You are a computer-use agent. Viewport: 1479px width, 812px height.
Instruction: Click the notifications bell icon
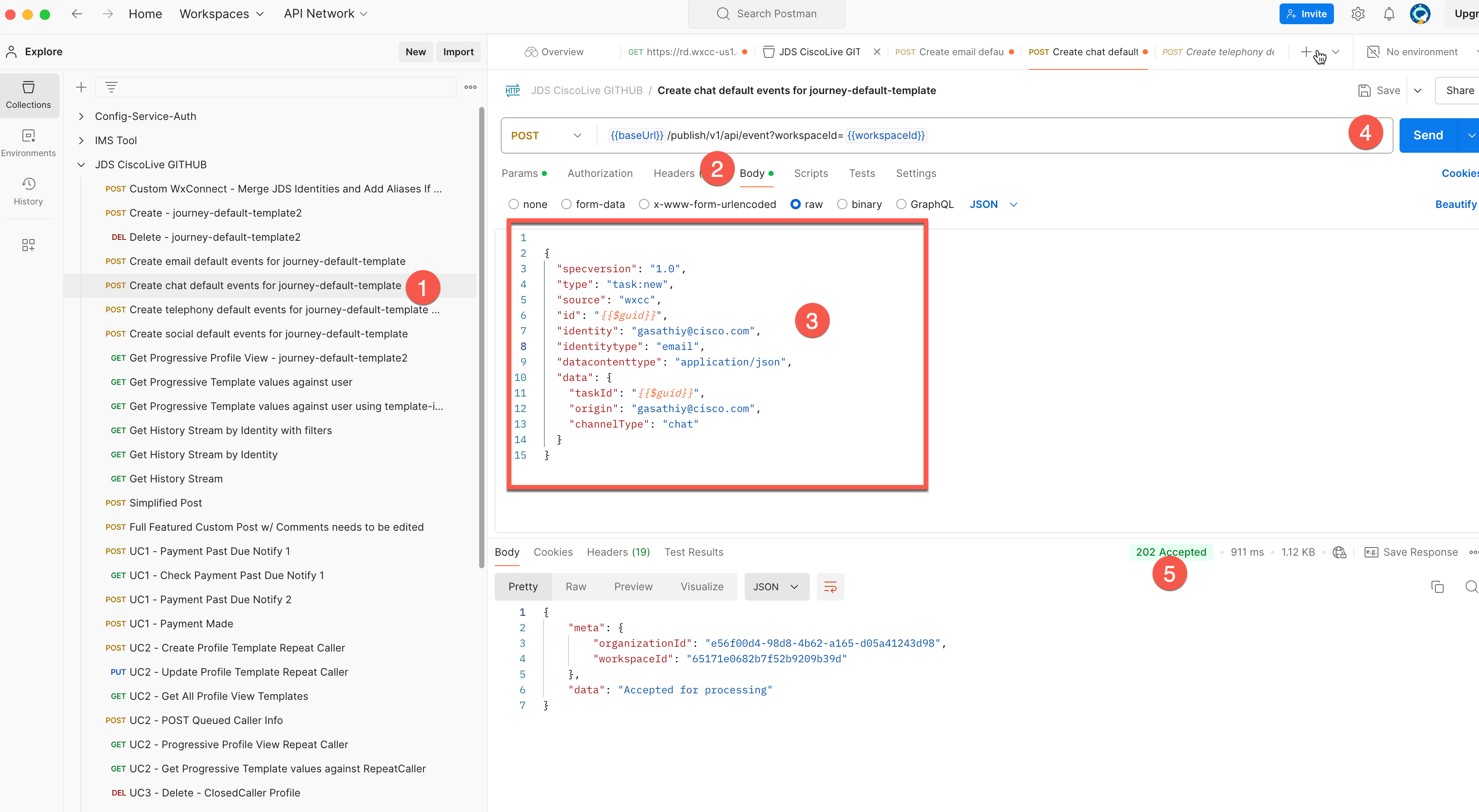coord(1388,14)
